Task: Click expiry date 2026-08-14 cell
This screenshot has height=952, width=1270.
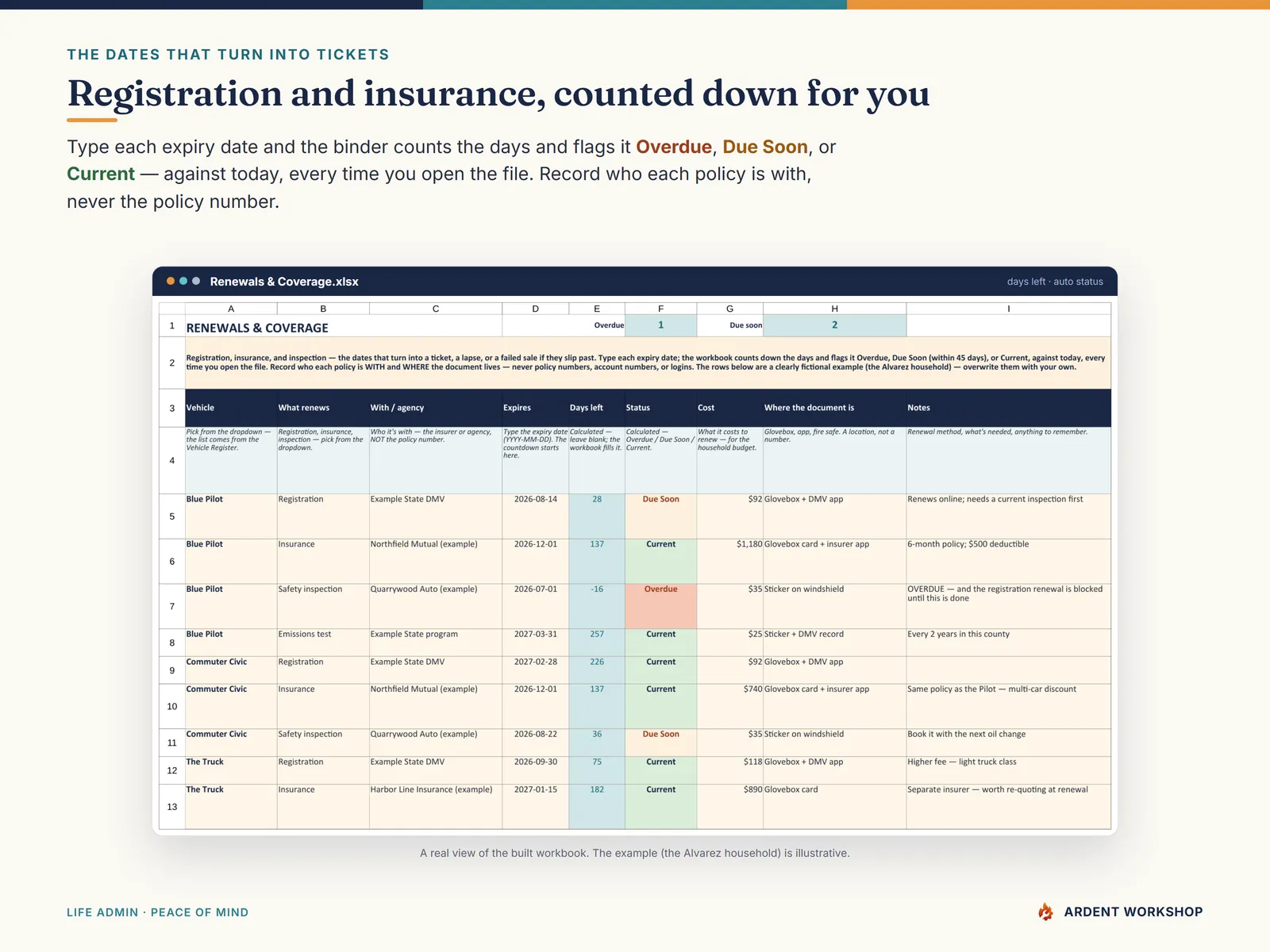Action: [x=536, y=516]
